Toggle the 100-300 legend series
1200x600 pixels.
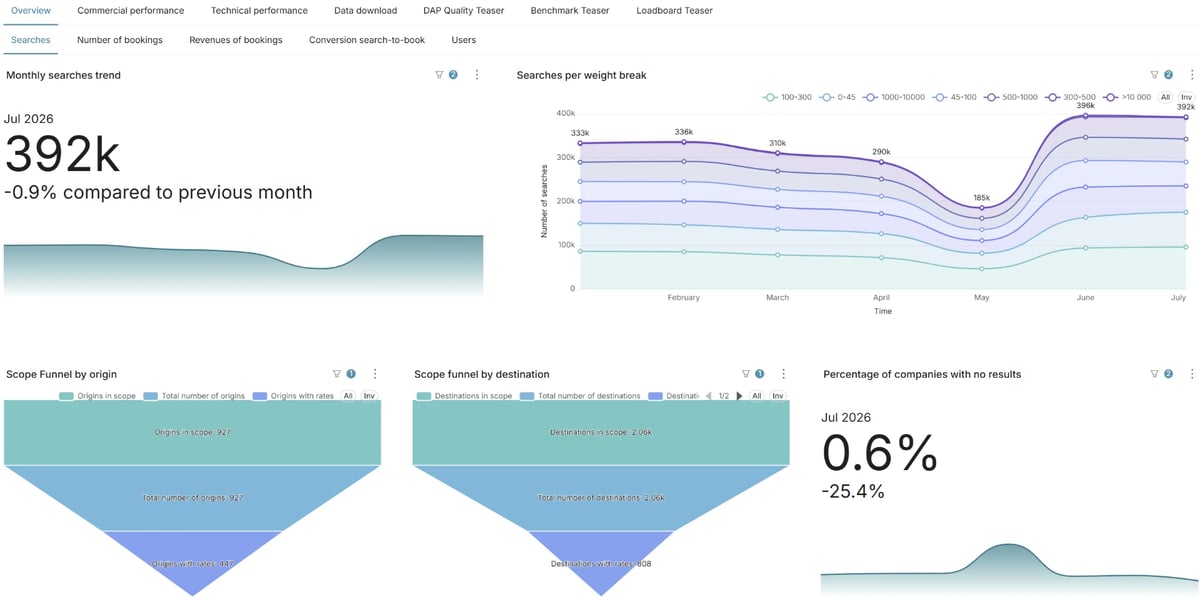tap(787, 97)
